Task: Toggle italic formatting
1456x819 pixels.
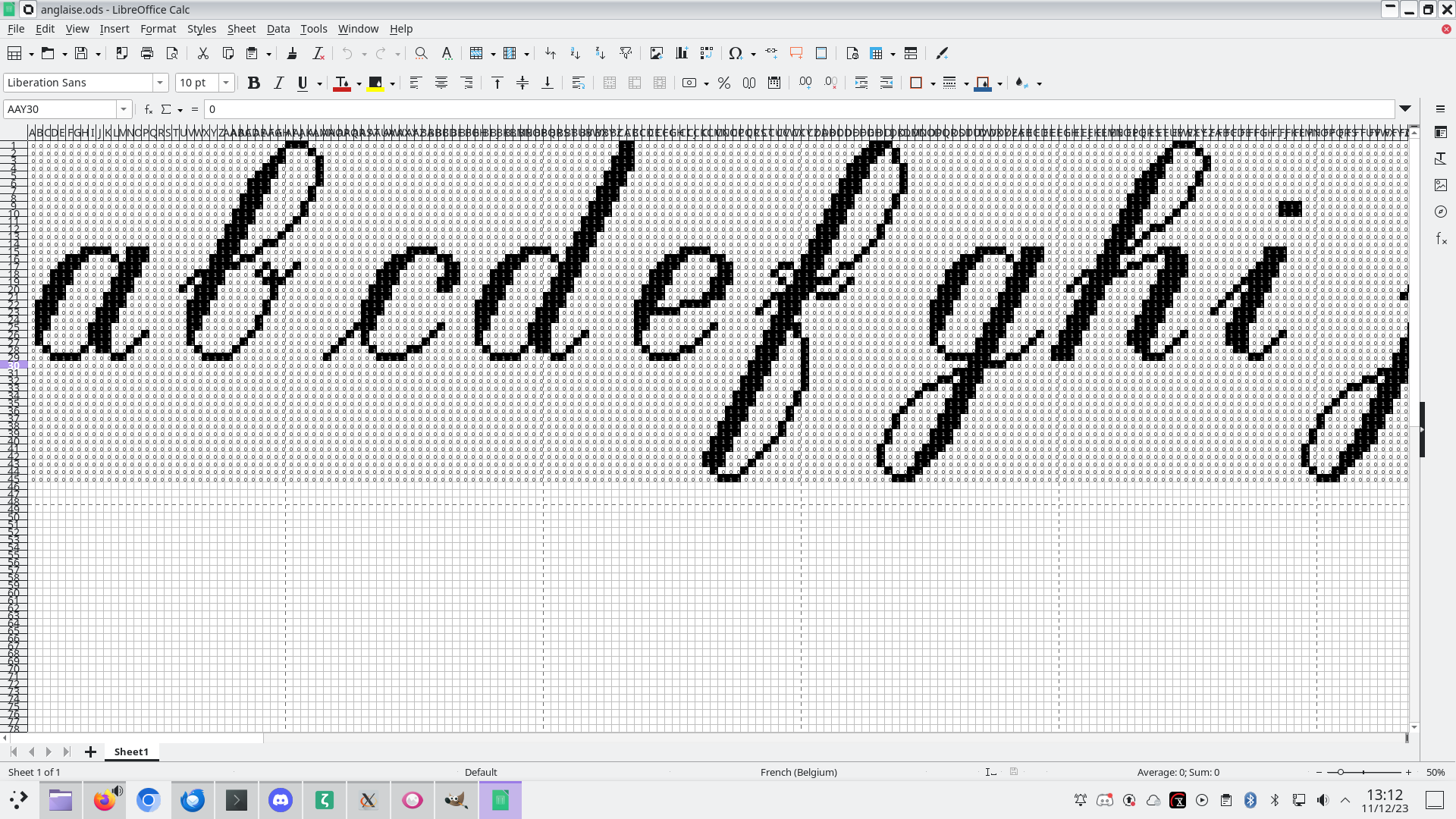Action: 278,83
